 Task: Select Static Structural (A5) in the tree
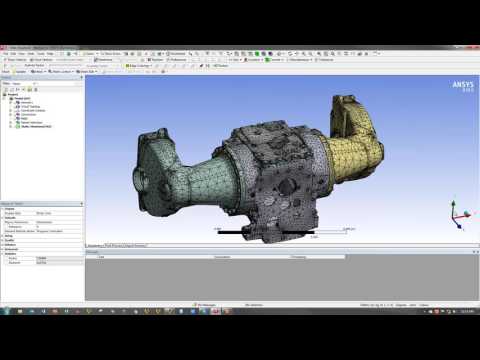[36, 127]
